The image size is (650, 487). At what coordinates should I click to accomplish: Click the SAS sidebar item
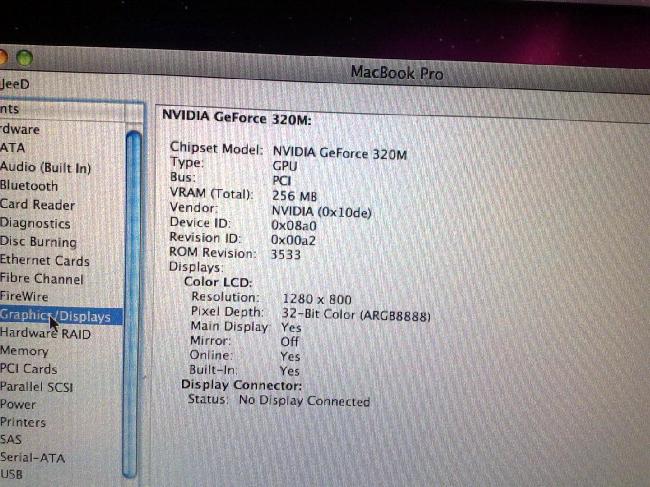pos(11,439)
